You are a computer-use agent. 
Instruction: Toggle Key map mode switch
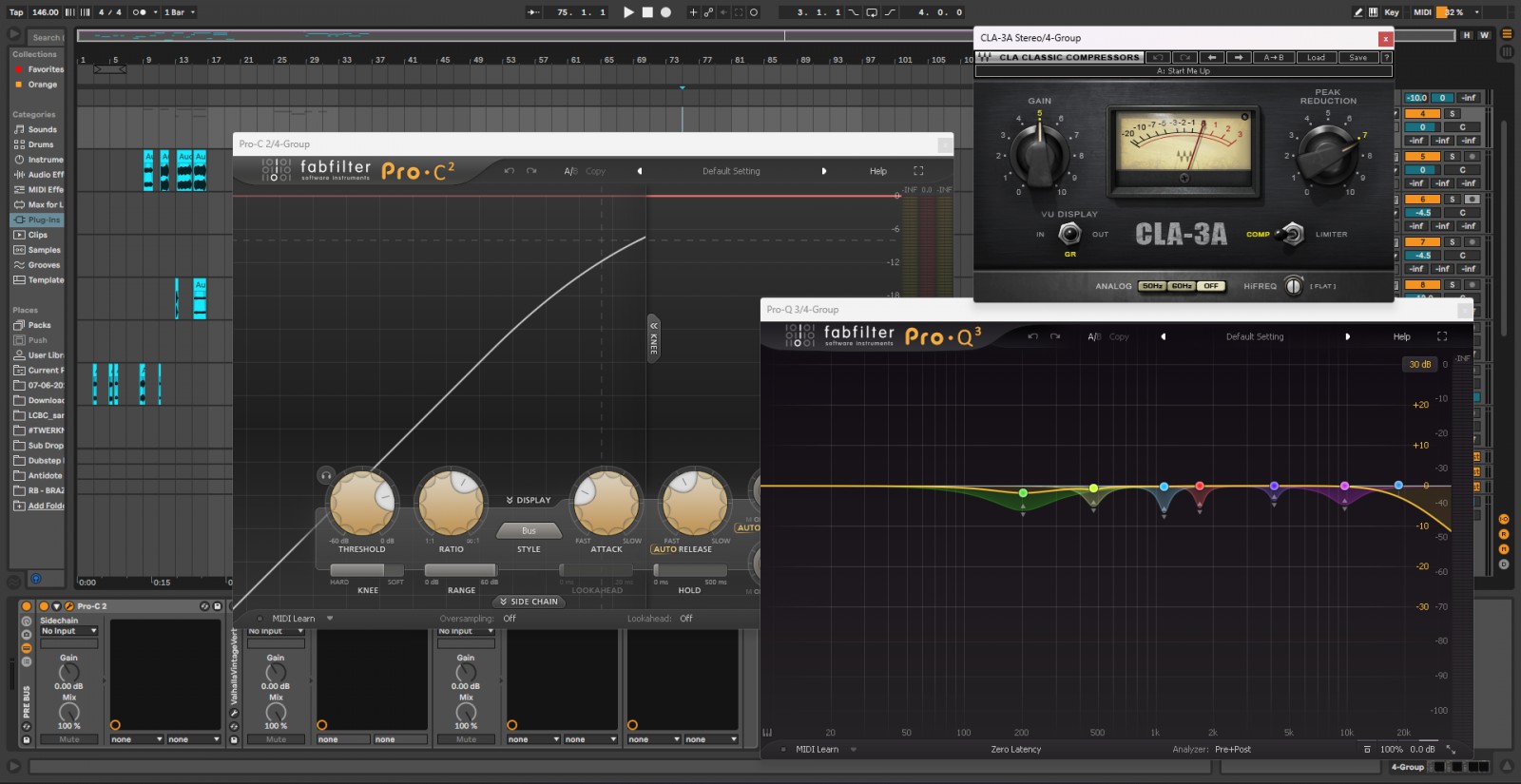(x=1392, y=12)
